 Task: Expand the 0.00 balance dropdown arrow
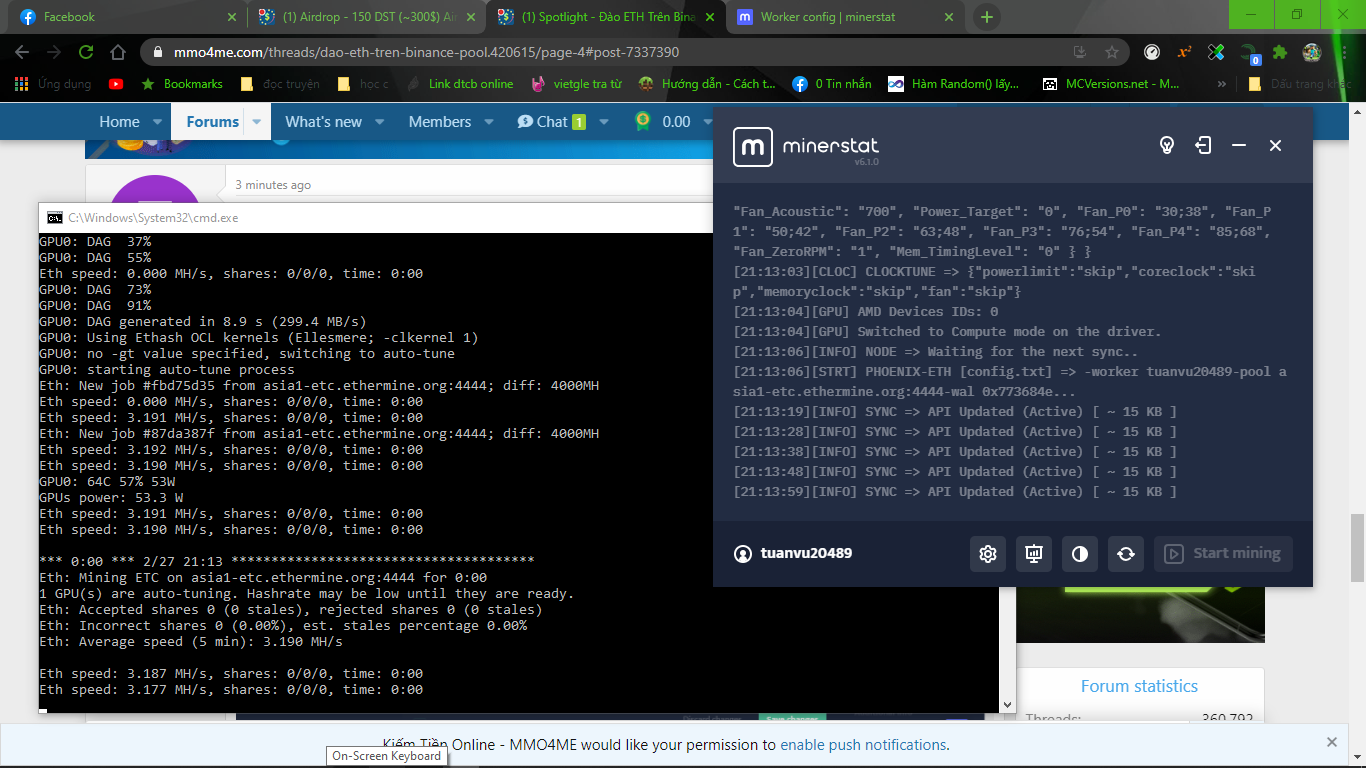(708, 122)
